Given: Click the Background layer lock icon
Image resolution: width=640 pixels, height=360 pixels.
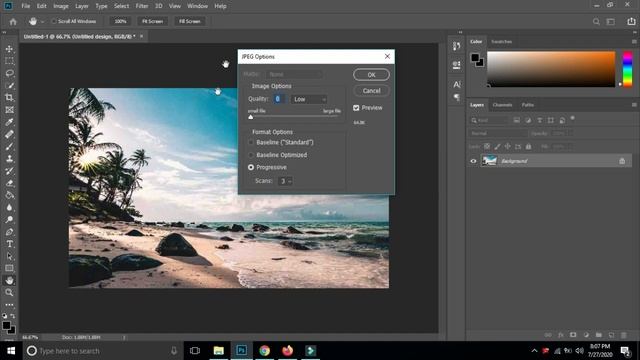Looking at the screenshot, I should [622, 161].
